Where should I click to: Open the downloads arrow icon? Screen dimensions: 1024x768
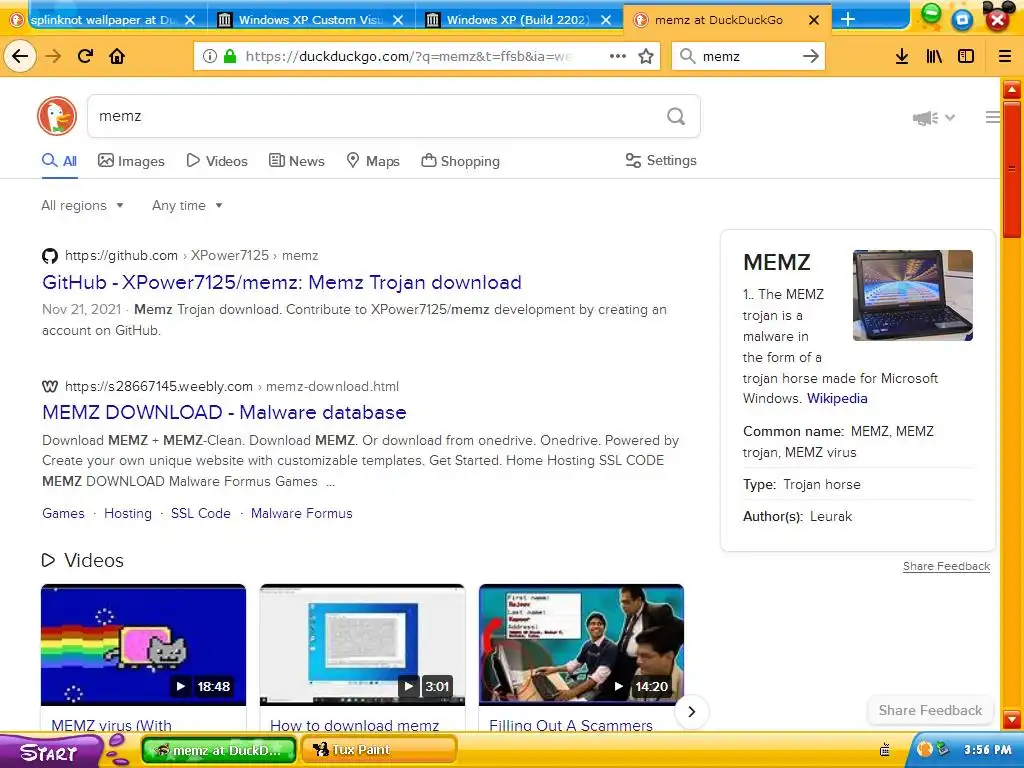(902, 56)
